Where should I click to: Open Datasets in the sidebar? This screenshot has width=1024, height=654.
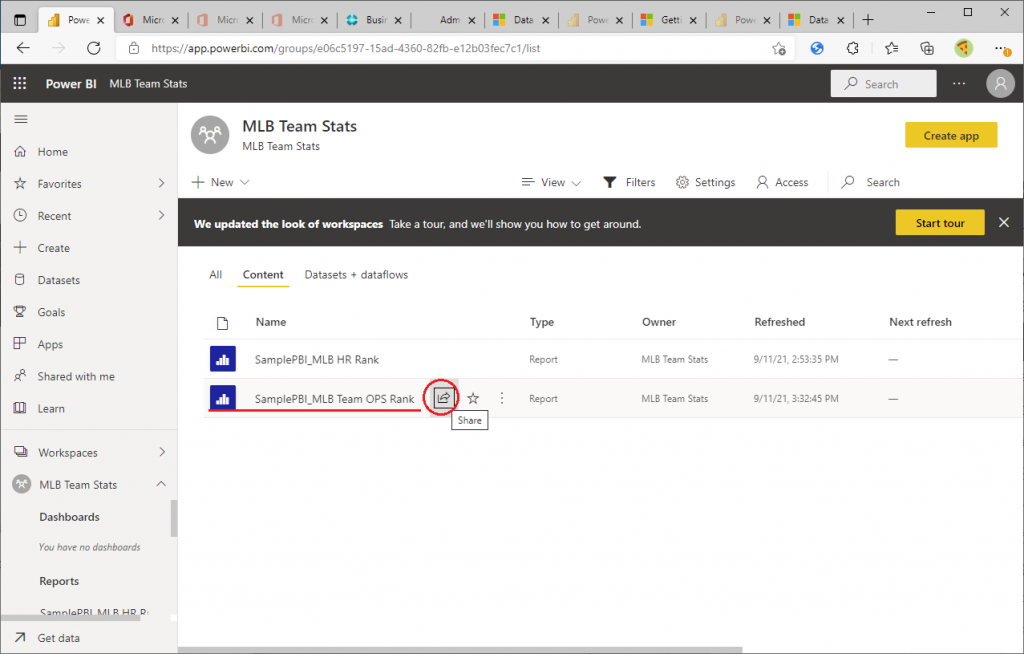click(59, 280)
